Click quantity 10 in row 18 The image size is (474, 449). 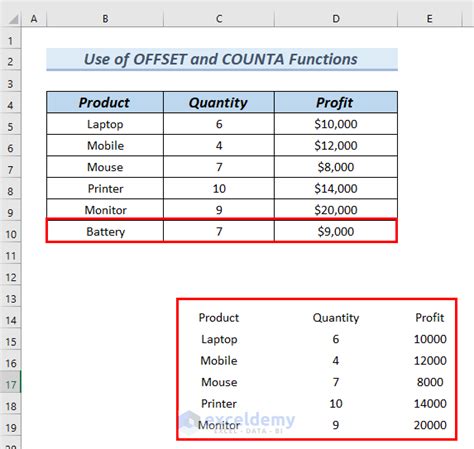(x=336, y=404)
